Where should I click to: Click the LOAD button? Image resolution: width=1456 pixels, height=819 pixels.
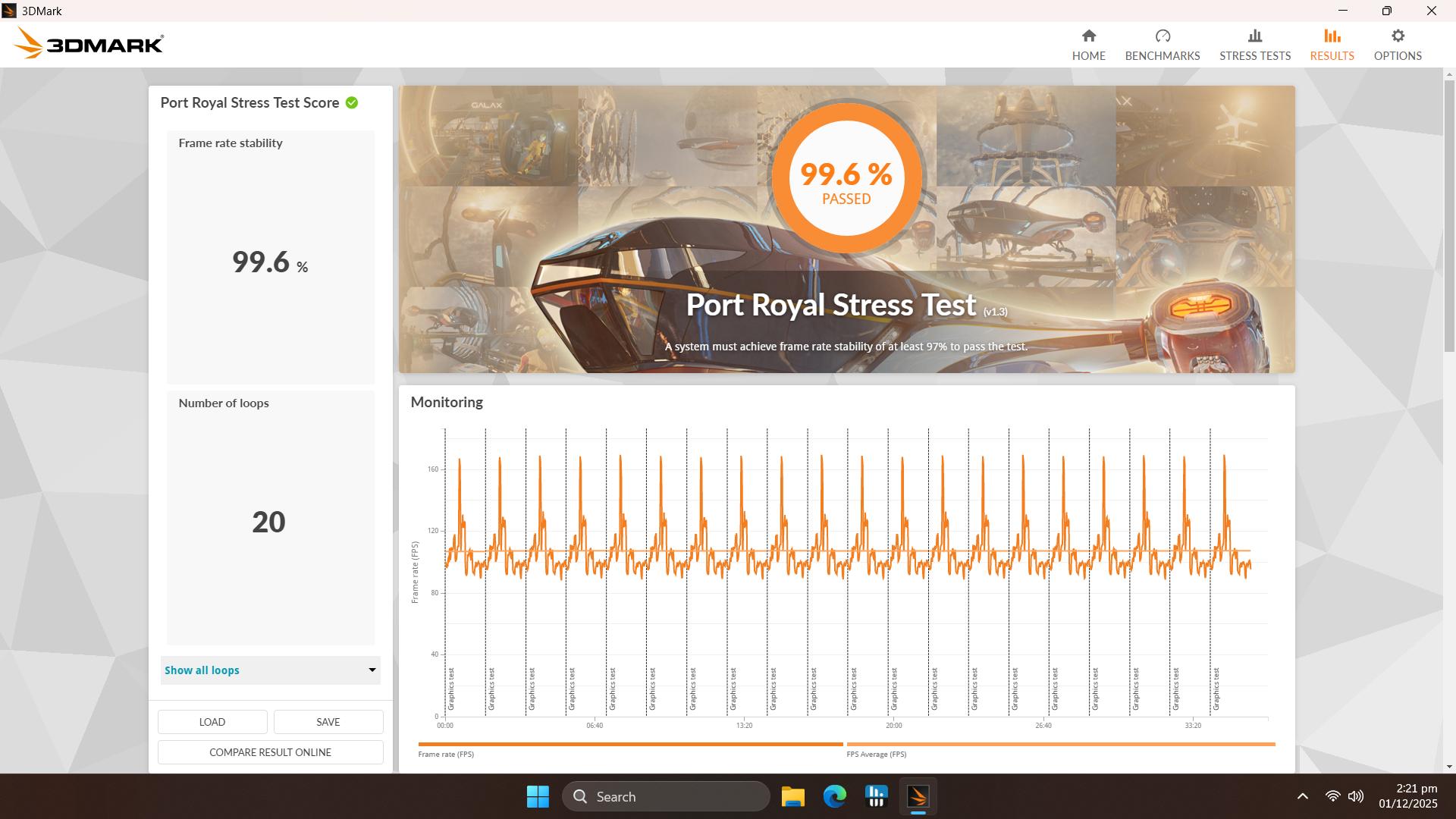(x=212, y=721)
